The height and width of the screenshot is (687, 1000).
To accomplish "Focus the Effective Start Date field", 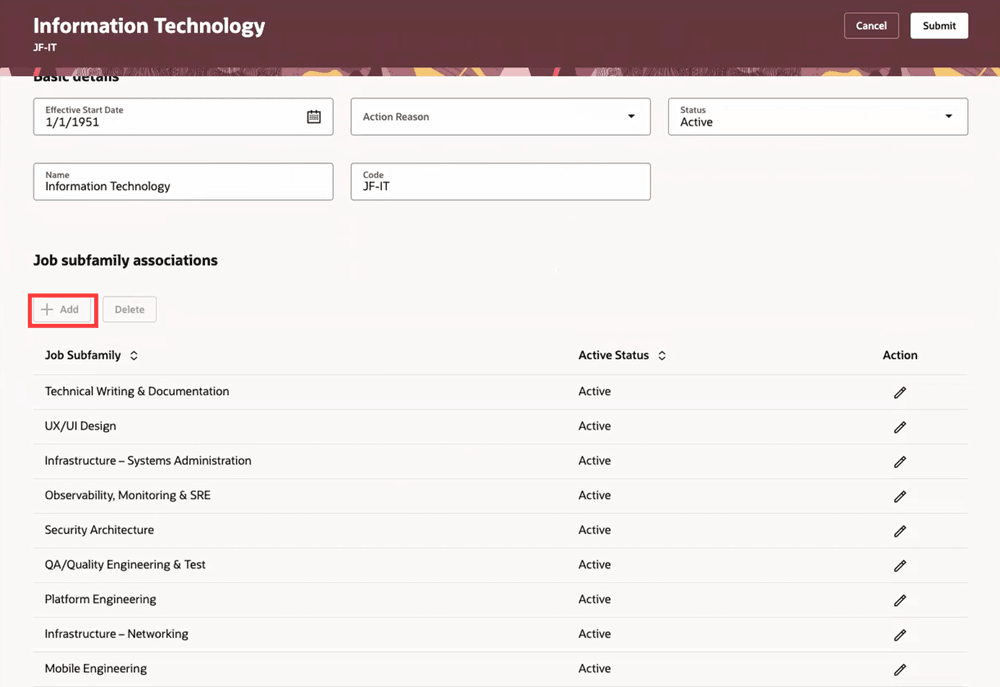I will [x=183, y=117].
